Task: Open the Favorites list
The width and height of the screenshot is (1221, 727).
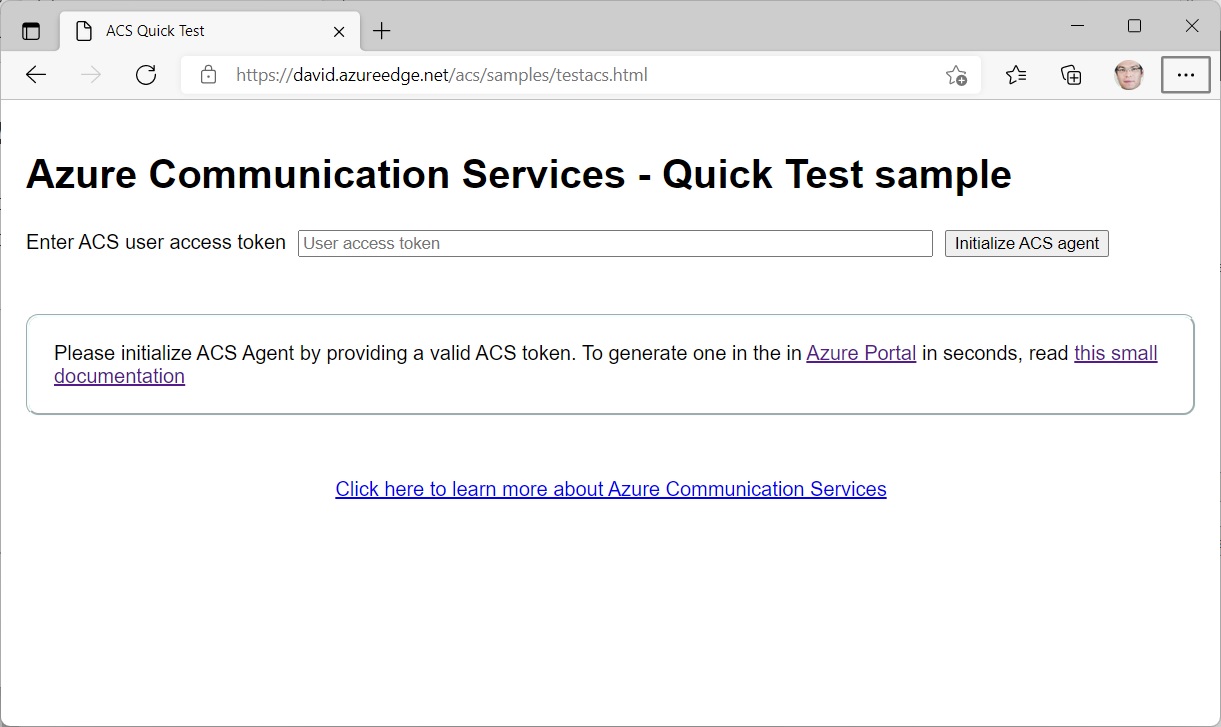Action: tap(1016, 75)
